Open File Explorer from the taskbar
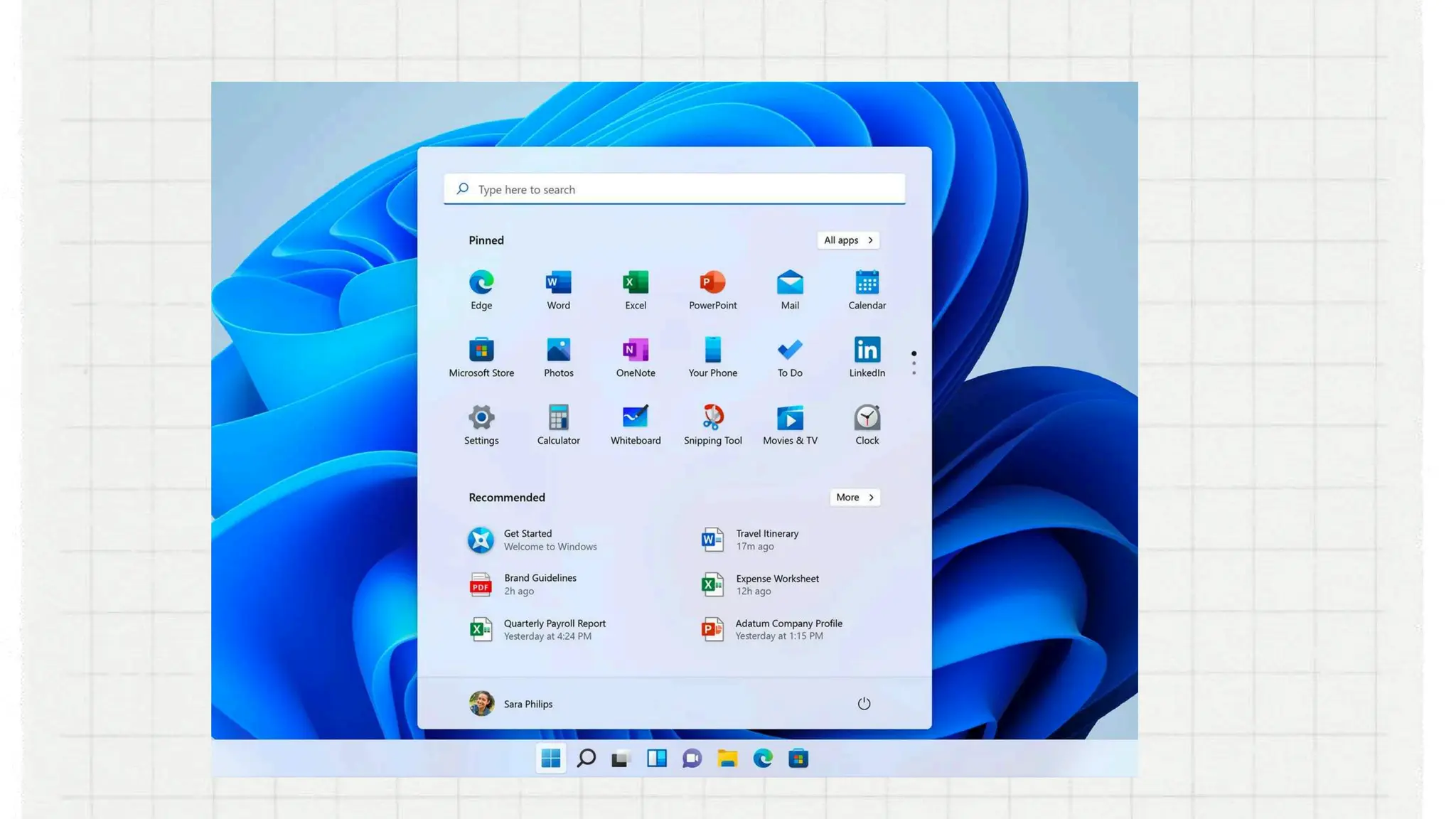 [x=727, y=759]
